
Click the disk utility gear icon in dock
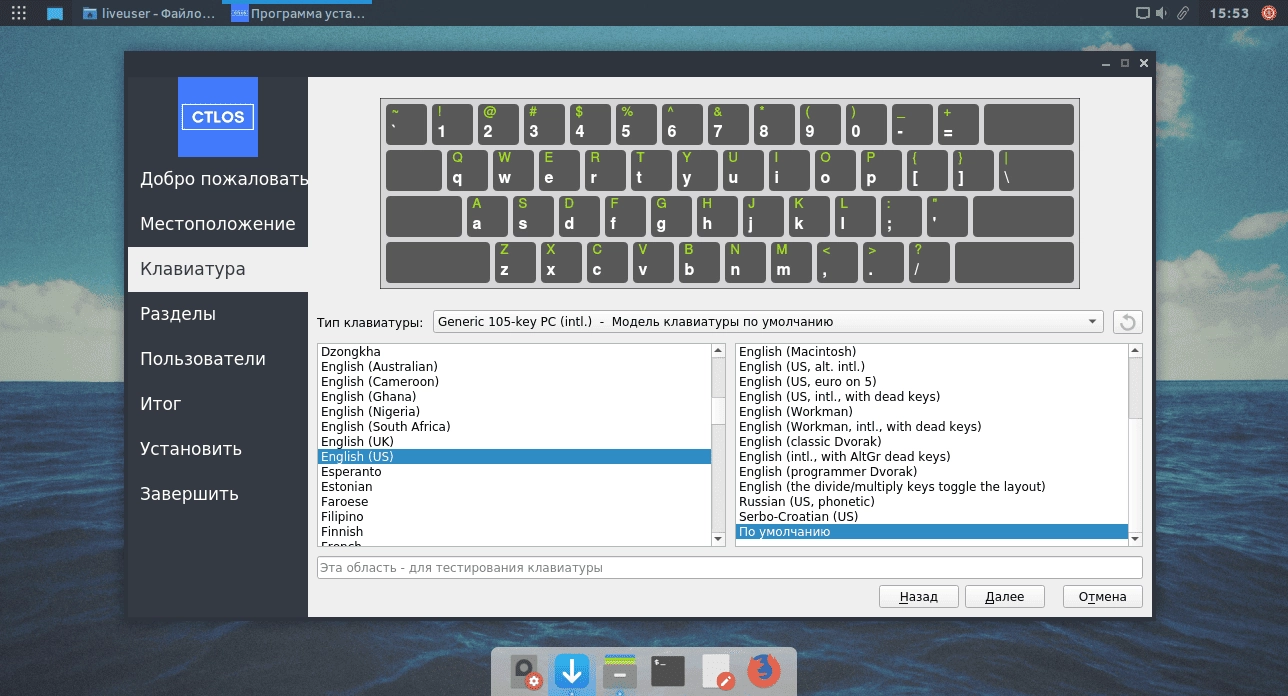click(526, 671)
